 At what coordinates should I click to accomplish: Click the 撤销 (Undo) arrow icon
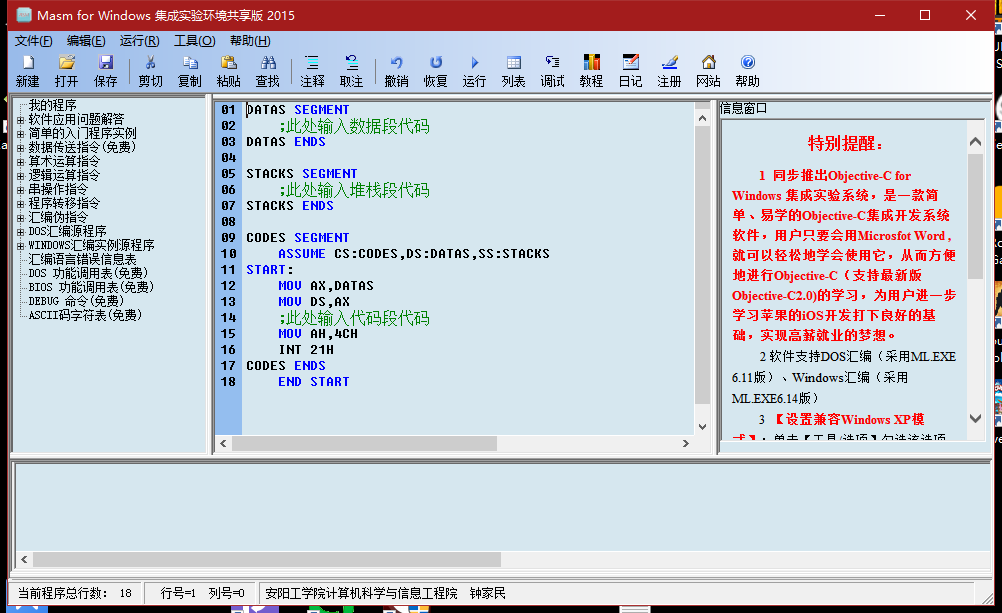(396, 70)
